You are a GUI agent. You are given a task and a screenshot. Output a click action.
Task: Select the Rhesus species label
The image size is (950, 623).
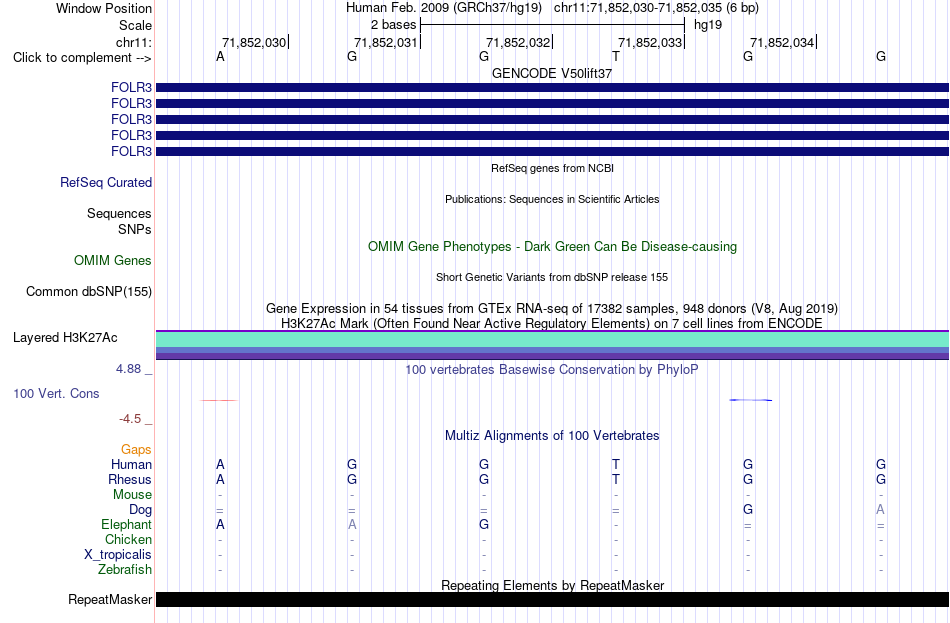coord(130,479)
